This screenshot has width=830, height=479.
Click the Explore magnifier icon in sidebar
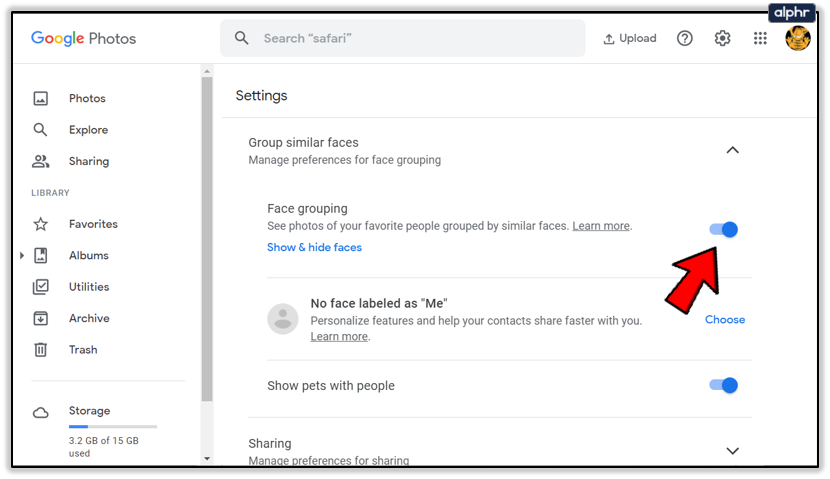(x=41, y=130)
